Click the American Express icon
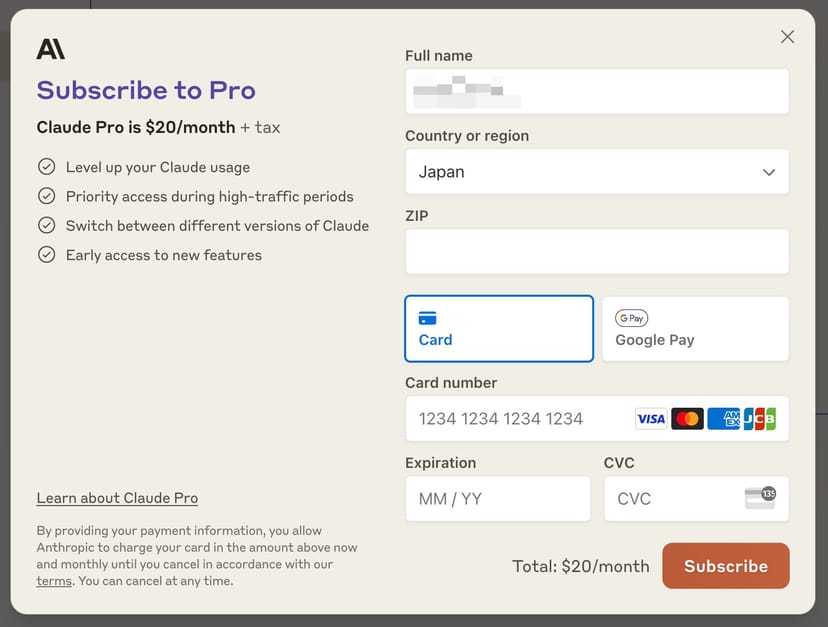Screen dimensions: 828x627 [723, 419]
